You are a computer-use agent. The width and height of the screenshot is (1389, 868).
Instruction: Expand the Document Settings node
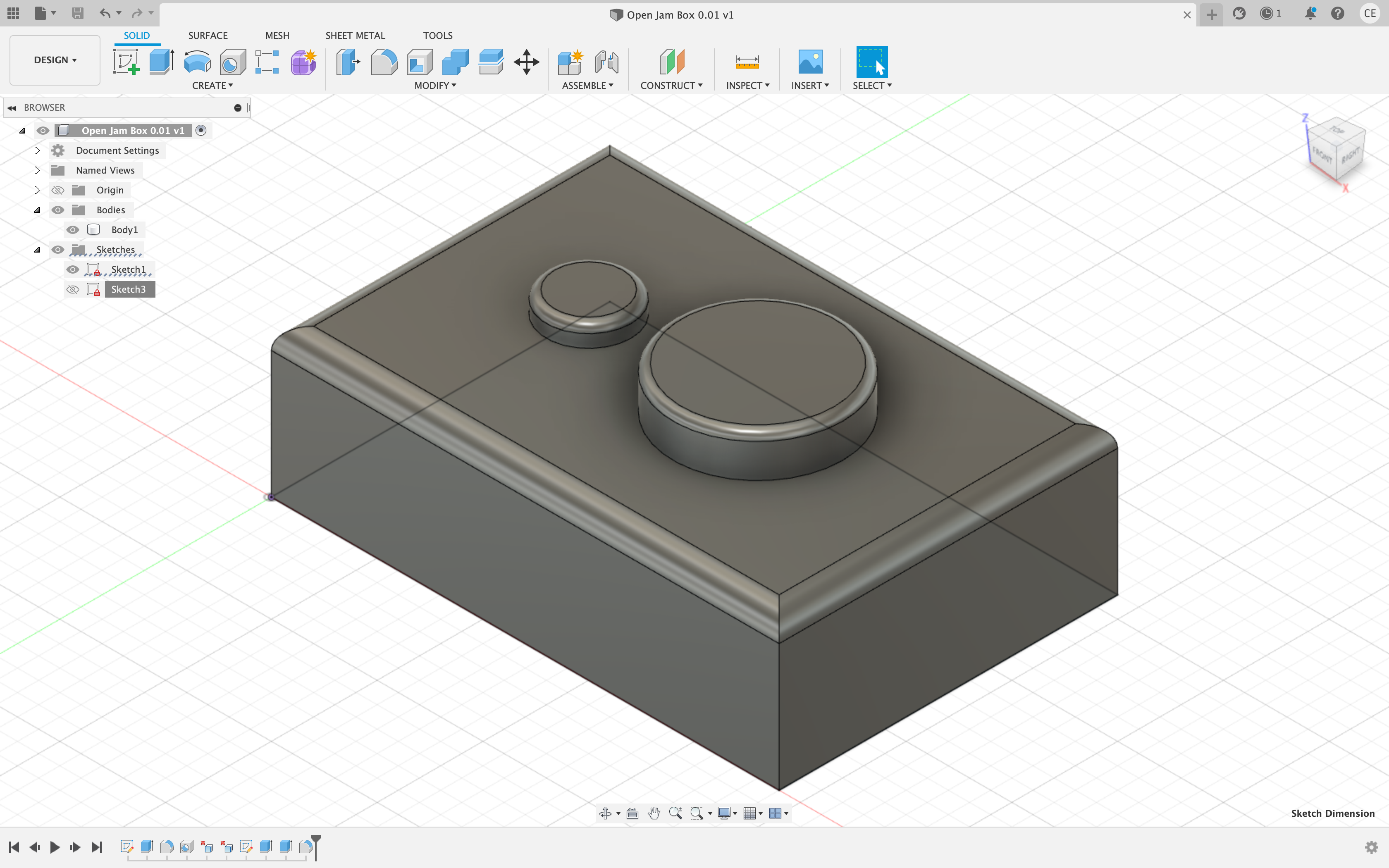37,150
